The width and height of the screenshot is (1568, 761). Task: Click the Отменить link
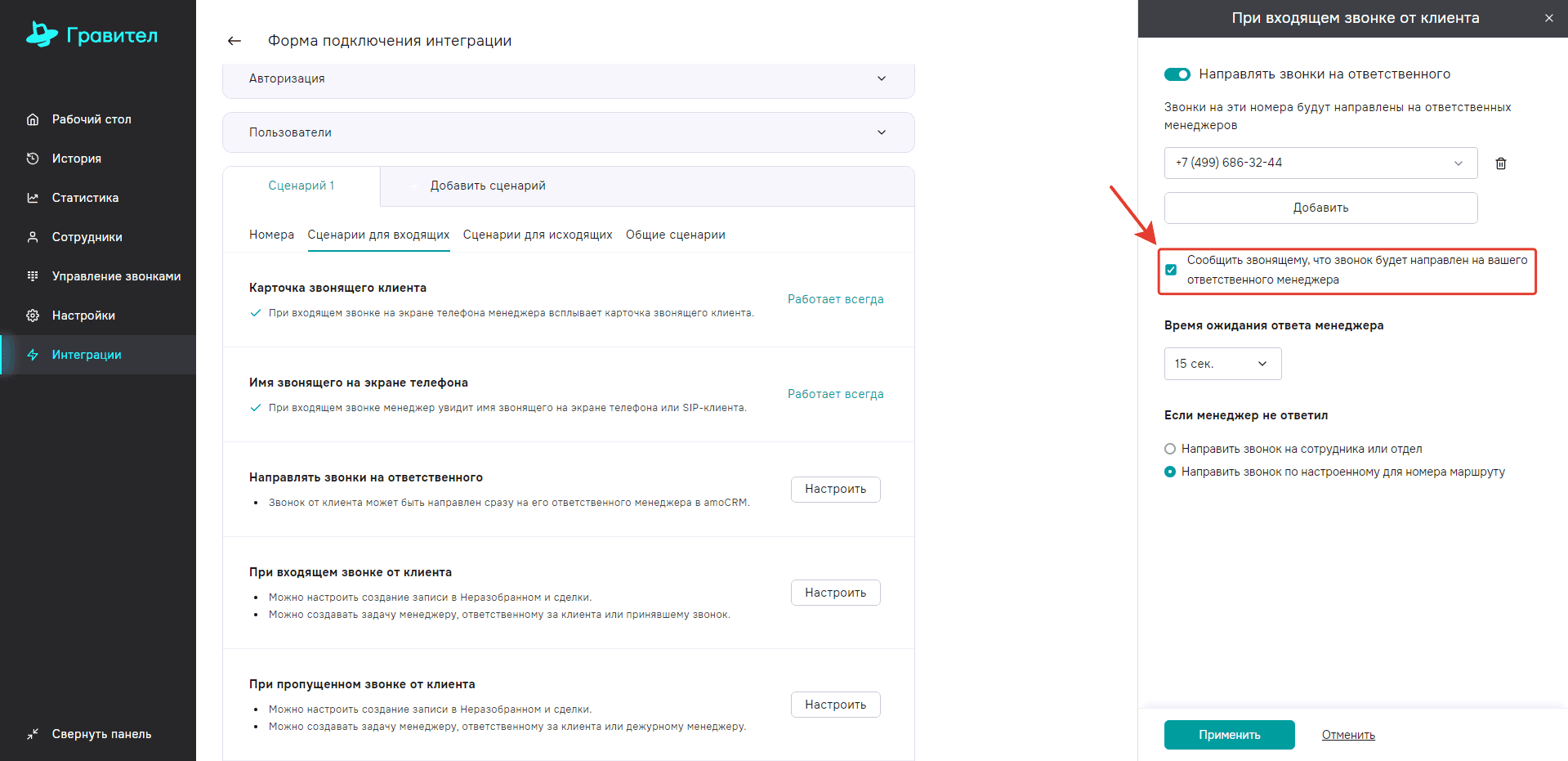pyautogui.click(x=1348, y=735)
